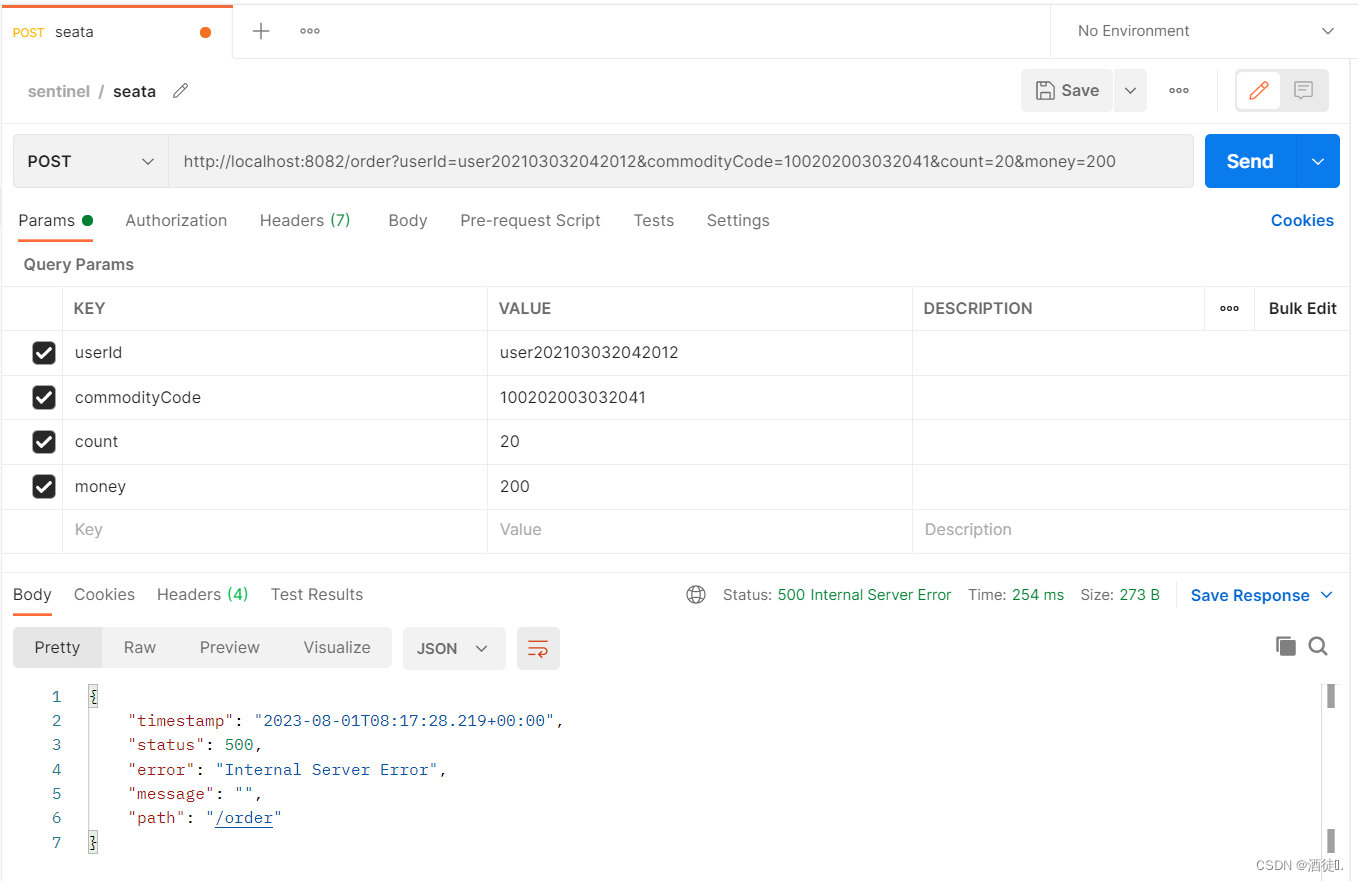This screenshot has width=1358, height=881.
Task: Toggle line wrap in response body
Action: pos(538,648)
